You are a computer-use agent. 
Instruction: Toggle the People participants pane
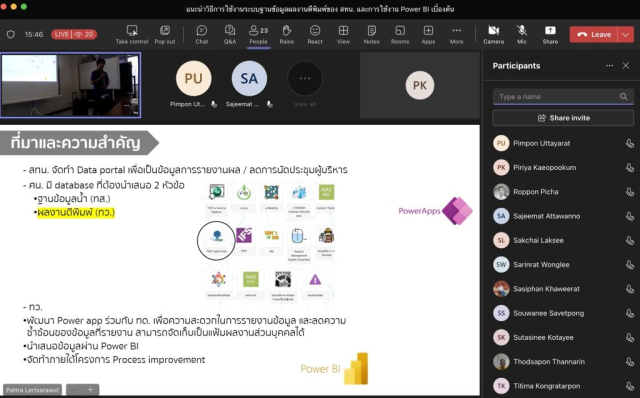(x=258, y=35)
